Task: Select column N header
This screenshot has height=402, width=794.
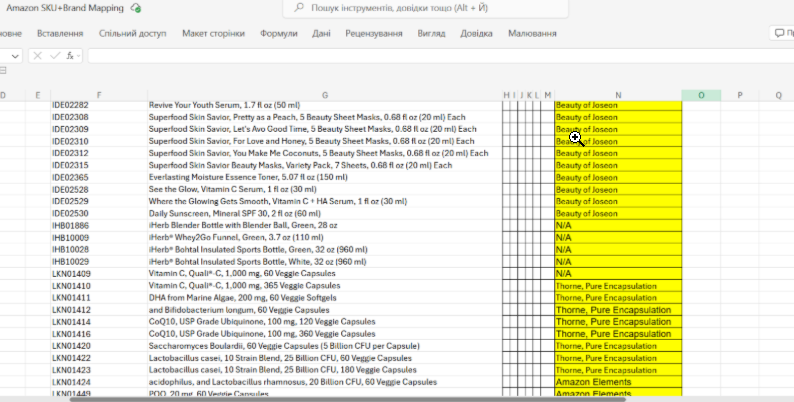Action: (x=618, y=95)
